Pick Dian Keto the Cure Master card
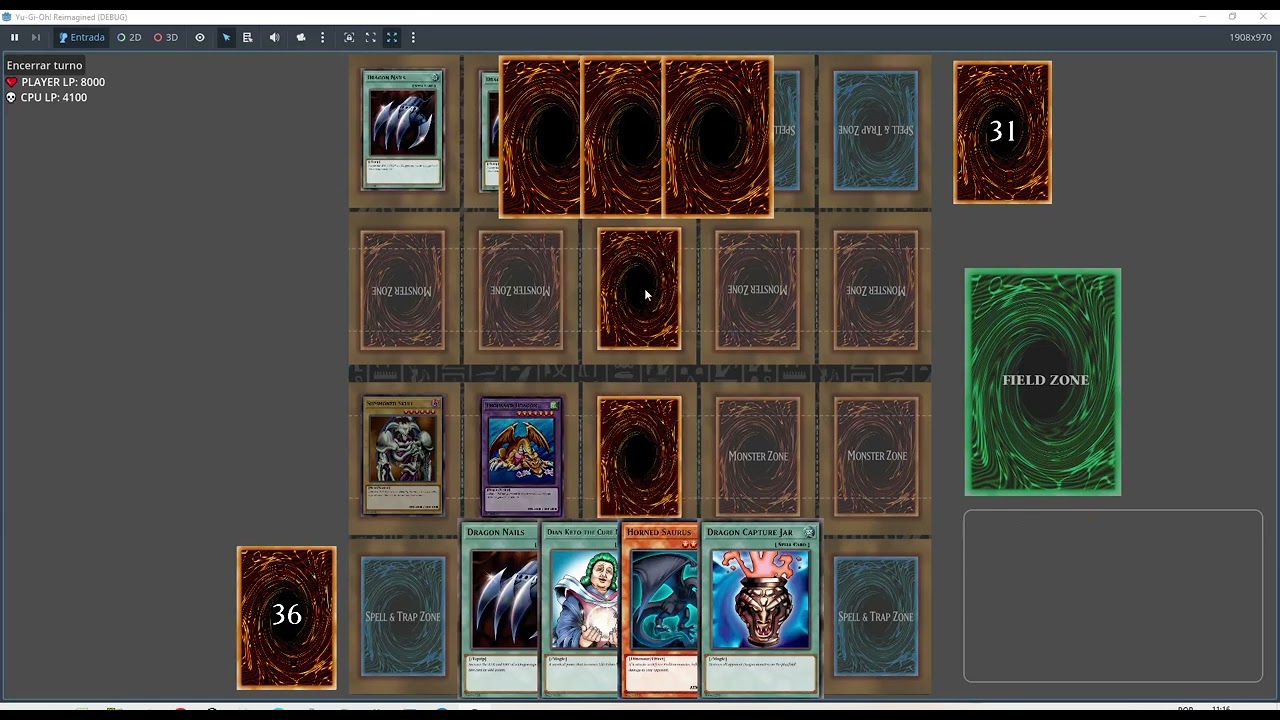Screen dimensions: 1280x720 pos(581,609)
